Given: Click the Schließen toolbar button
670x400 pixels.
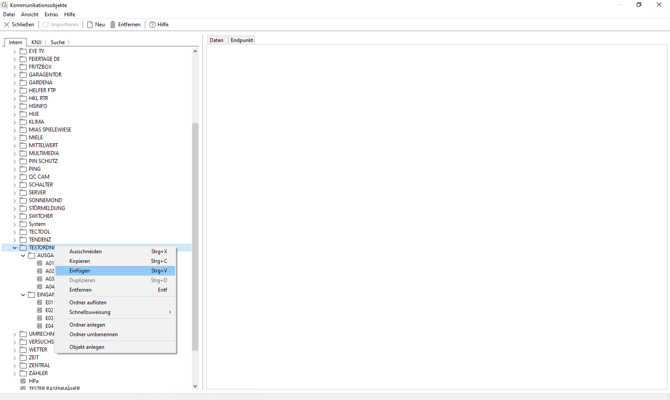Looking at the screenshot, I should 19,25.
